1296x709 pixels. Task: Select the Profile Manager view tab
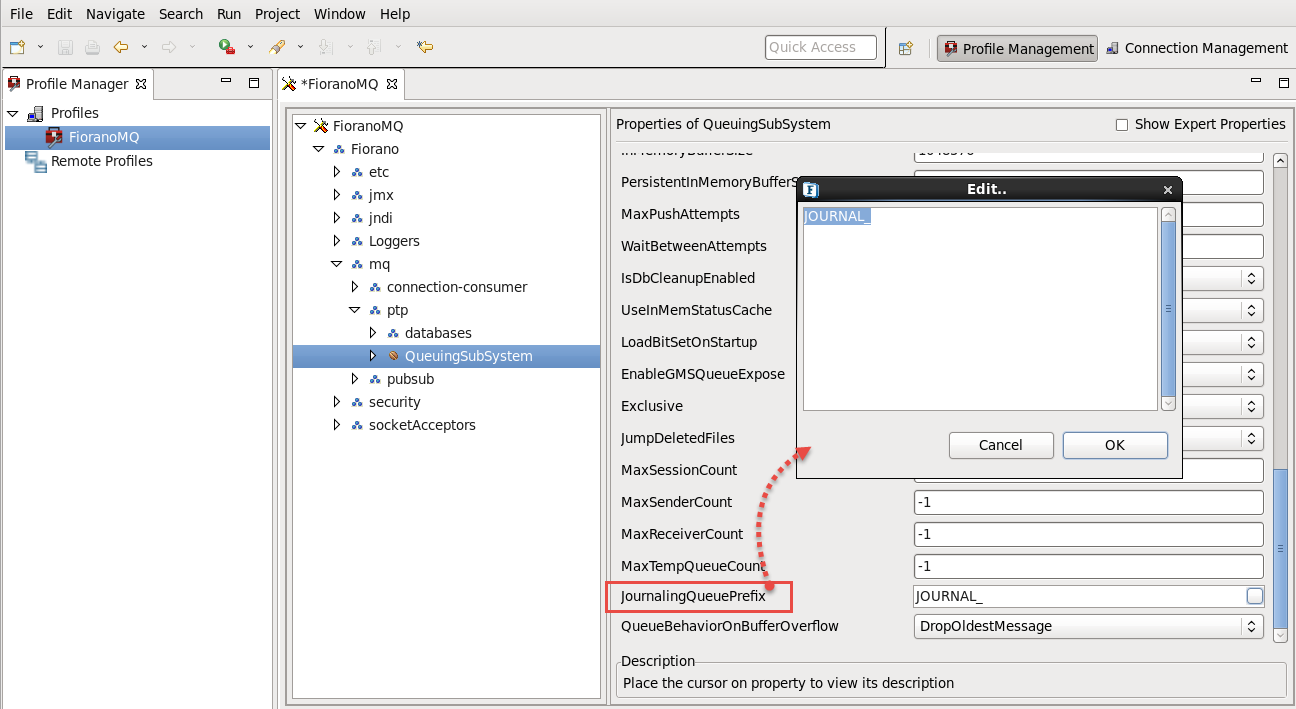click(76, 84)
